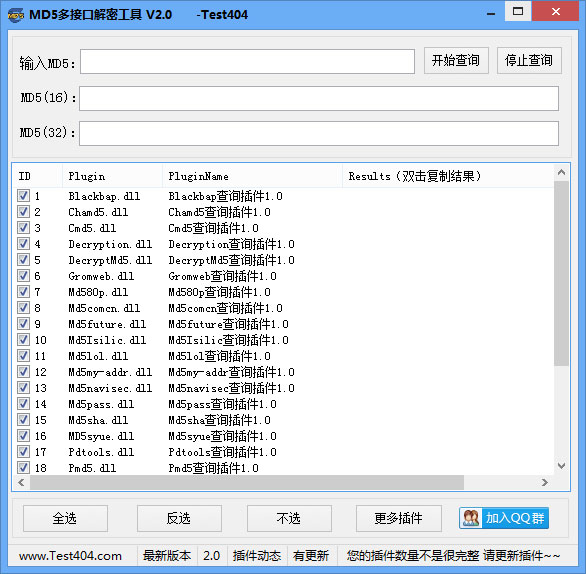This screenshot has width=586, height=574.
Task: Click the www.Test404.com status bar link
Action: point(70,556)
